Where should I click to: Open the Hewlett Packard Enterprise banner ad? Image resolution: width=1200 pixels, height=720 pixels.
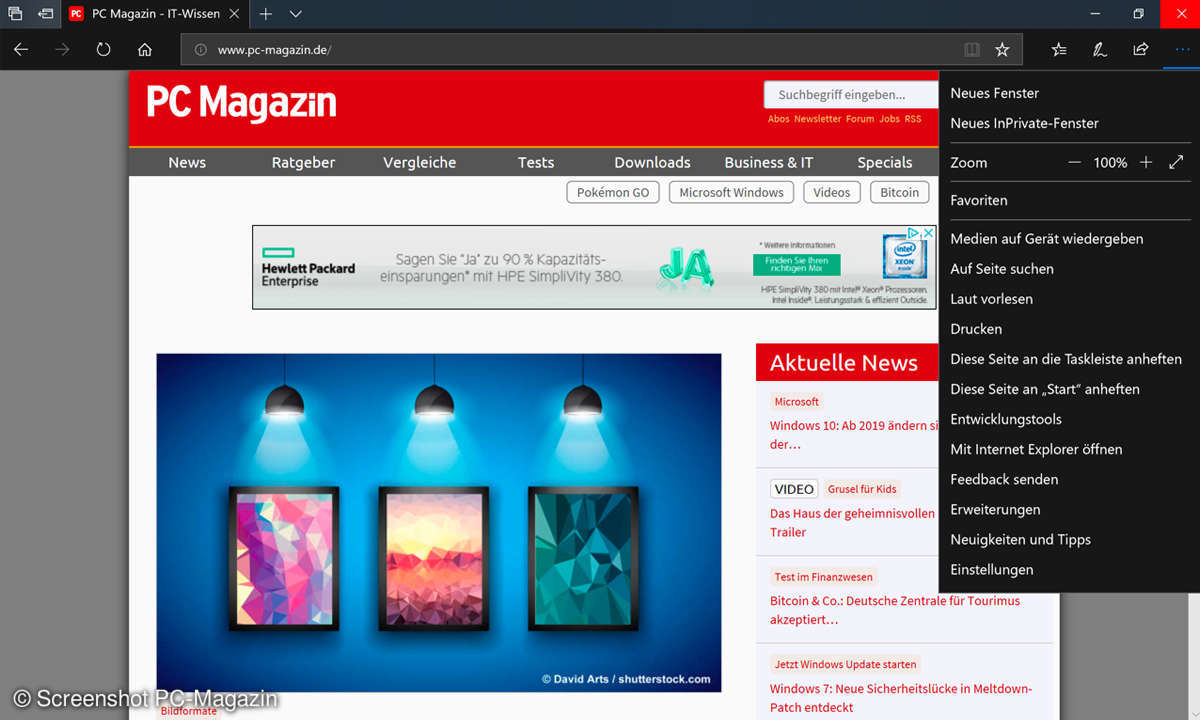[594, 267]
